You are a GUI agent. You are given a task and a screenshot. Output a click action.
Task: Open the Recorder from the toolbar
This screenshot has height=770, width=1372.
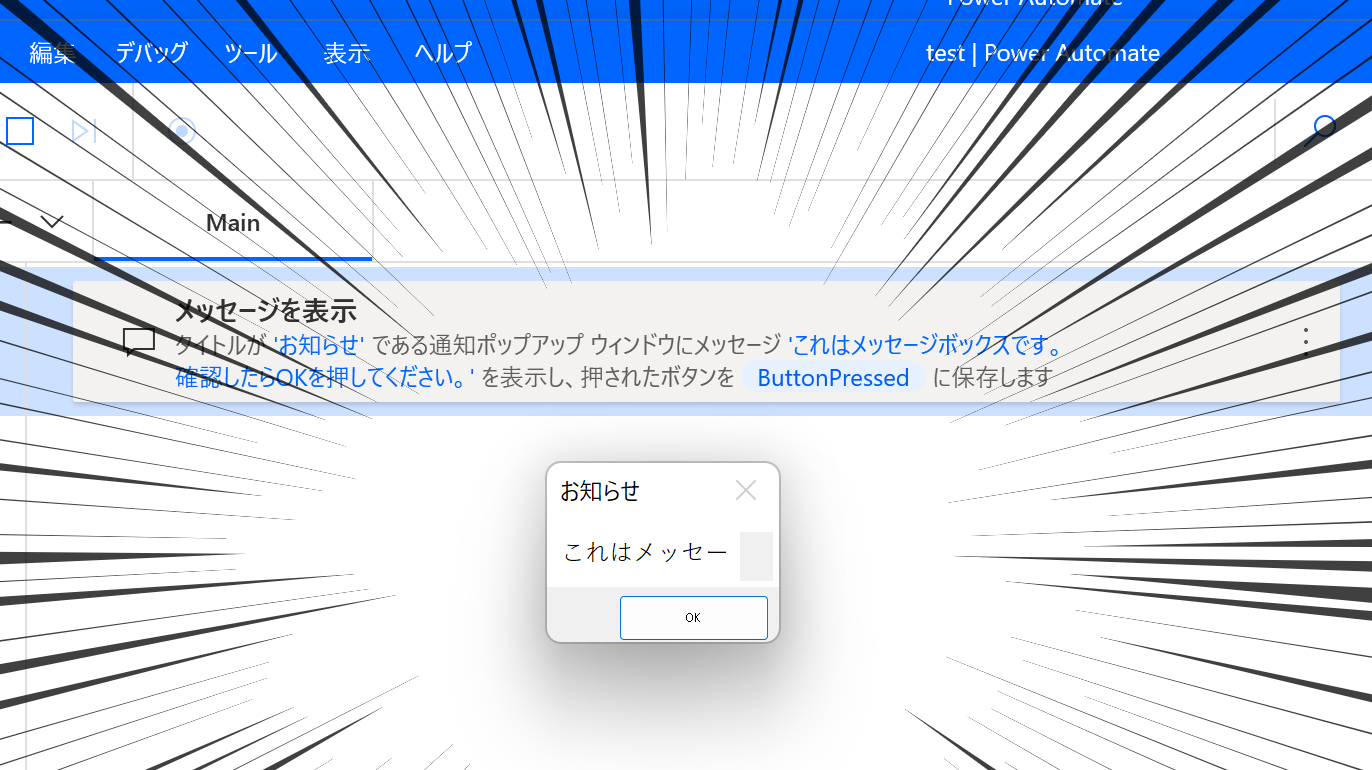(182, 131)
